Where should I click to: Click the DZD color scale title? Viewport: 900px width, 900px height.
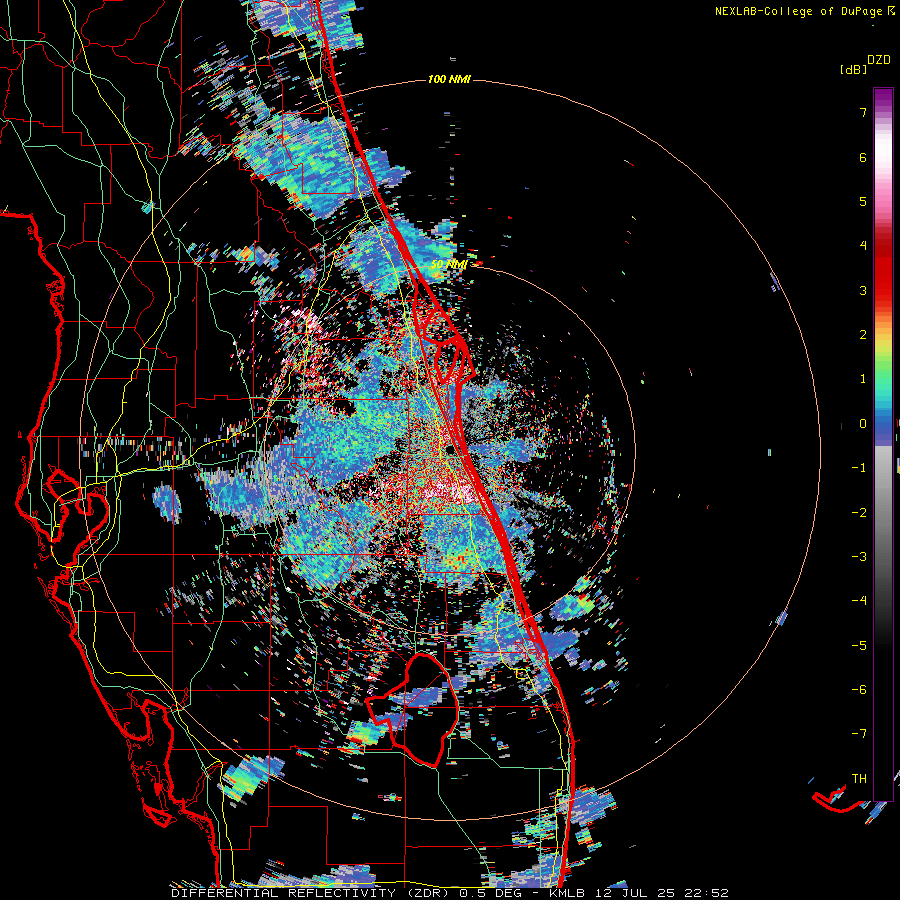(879, 60)
